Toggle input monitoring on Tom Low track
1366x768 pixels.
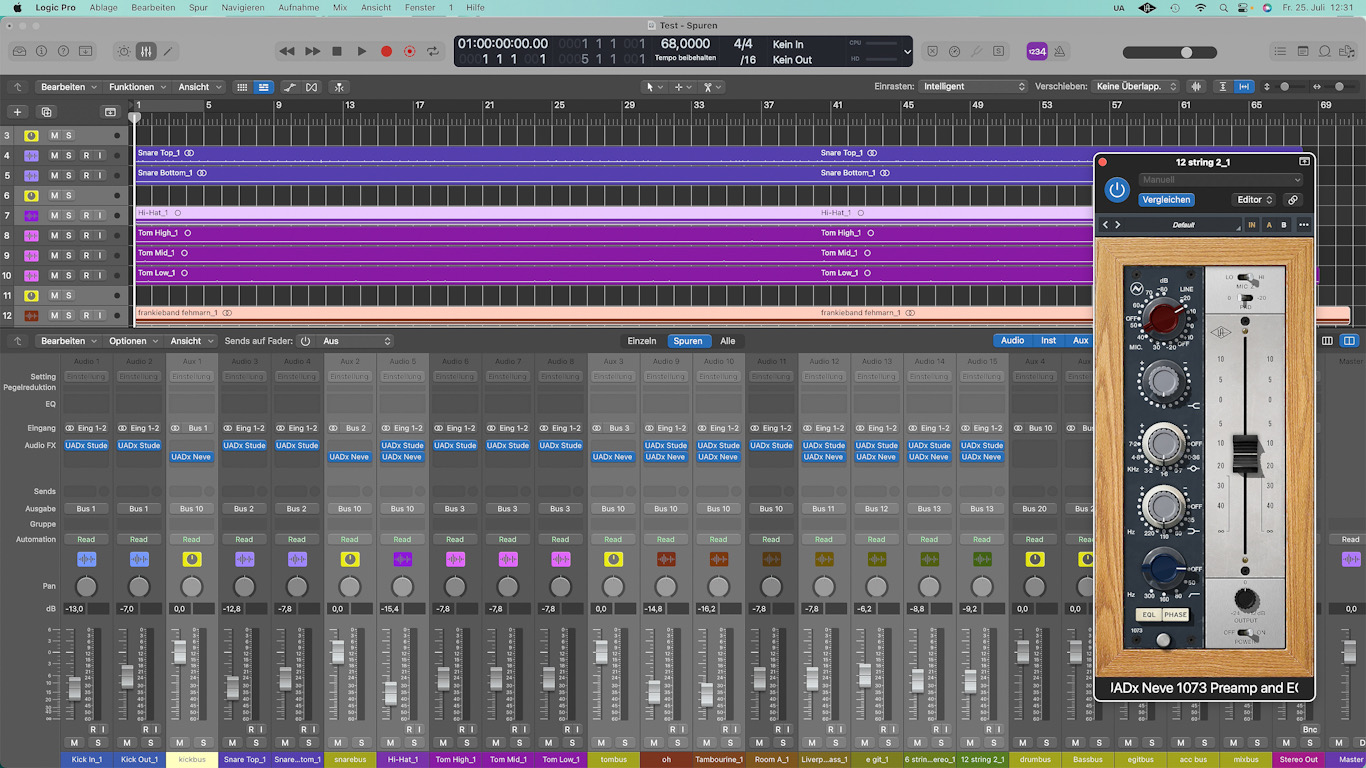99,275
